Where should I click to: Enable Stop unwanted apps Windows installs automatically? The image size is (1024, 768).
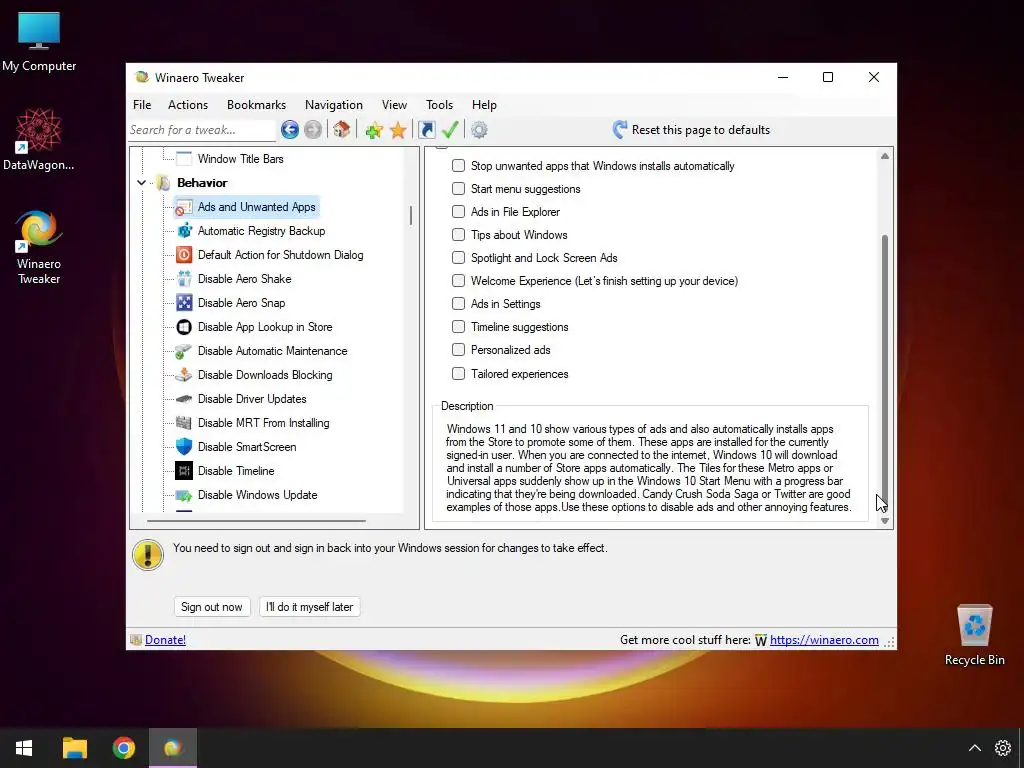[x=458, y=166]
